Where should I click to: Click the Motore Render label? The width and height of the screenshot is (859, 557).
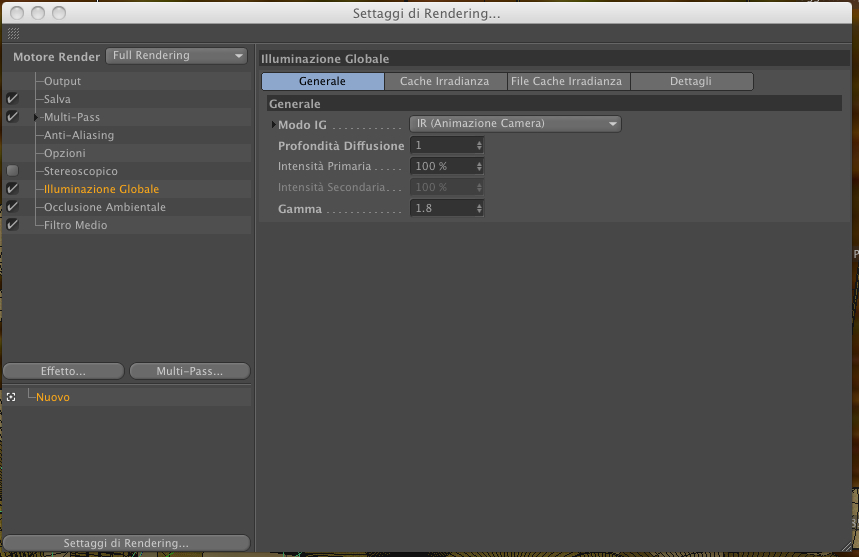pyautogui.click(x=56, y=56)
